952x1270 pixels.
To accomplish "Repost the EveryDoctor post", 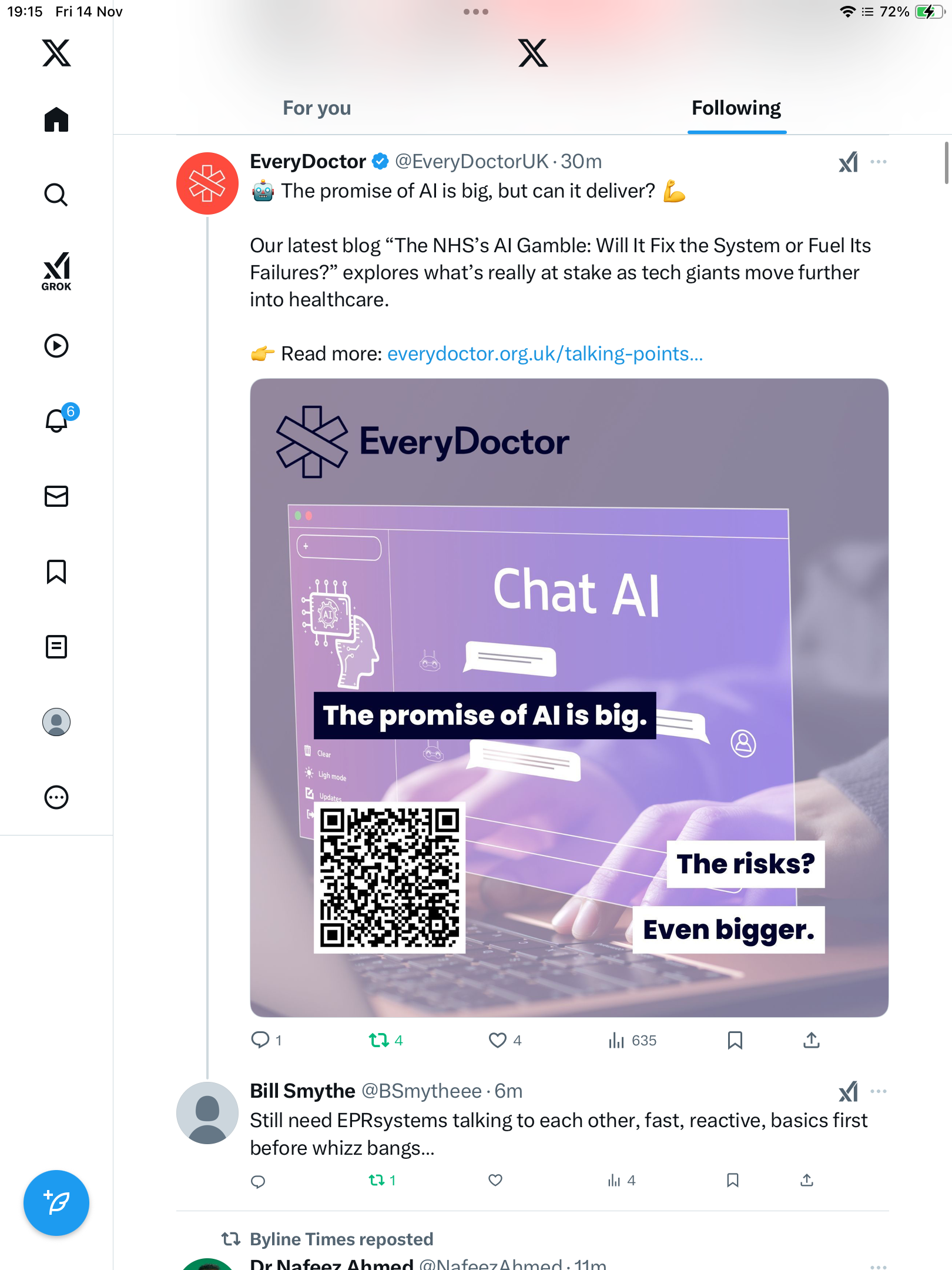I will [x=379, y=1041].
